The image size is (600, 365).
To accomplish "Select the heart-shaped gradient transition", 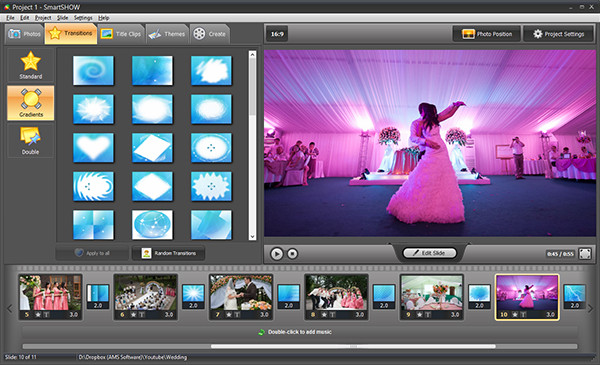I will coord(93,148).
